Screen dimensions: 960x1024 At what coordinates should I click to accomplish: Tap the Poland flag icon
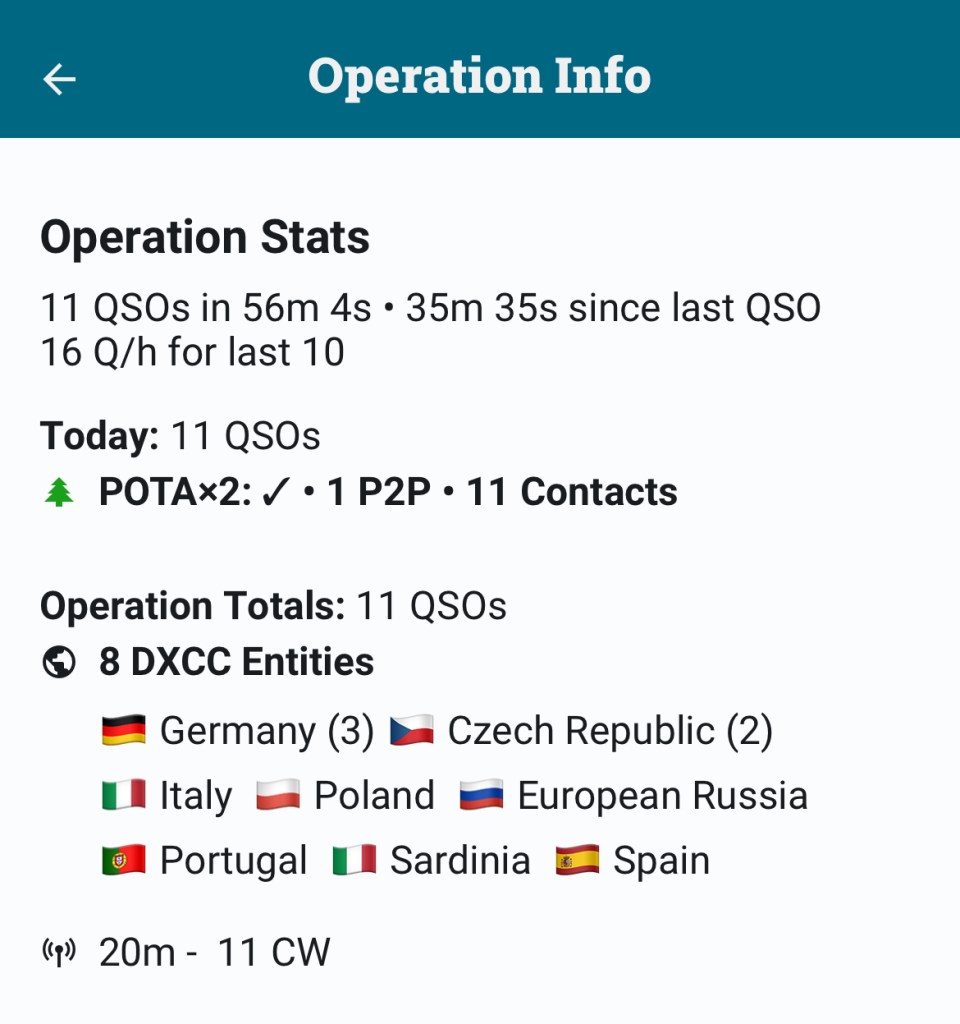[278, 796]
